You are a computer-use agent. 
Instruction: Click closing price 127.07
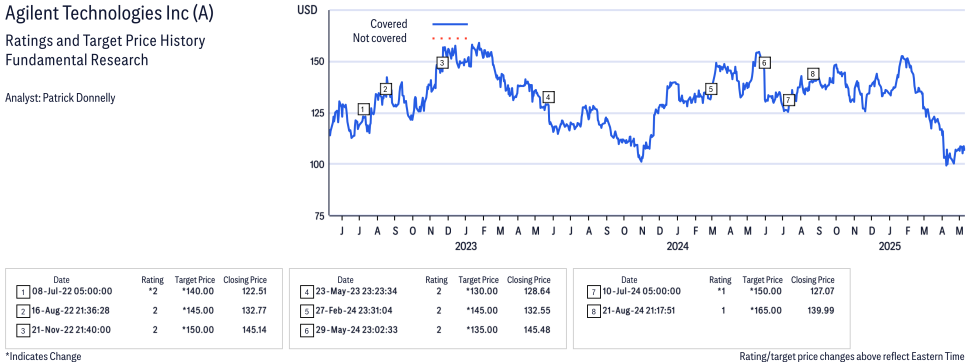821,291
